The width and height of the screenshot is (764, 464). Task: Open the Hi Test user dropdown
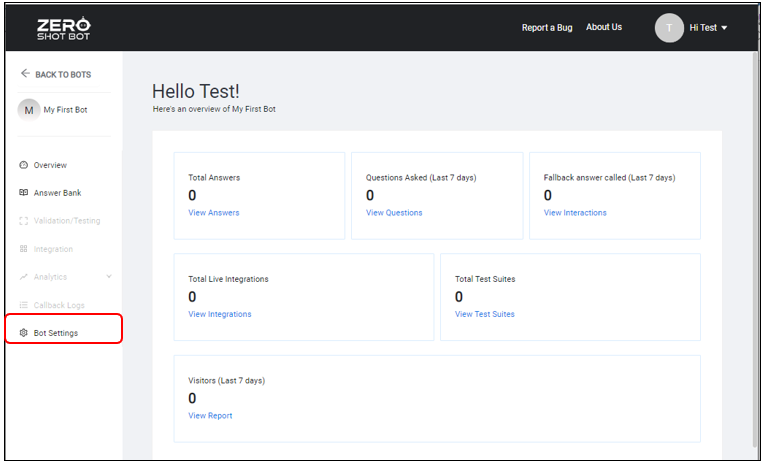point(708,28)
